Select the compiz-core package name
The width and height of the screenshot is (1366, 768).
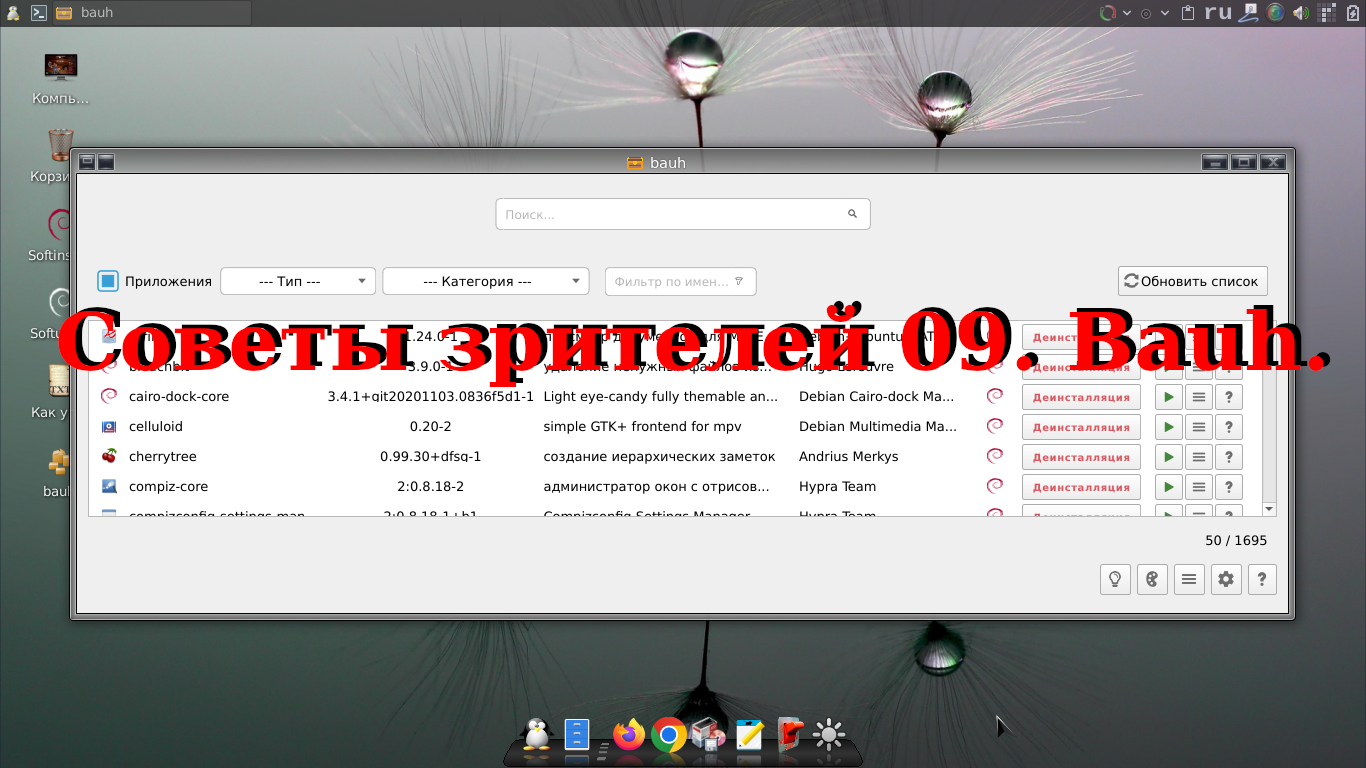[x=169, y=486]
